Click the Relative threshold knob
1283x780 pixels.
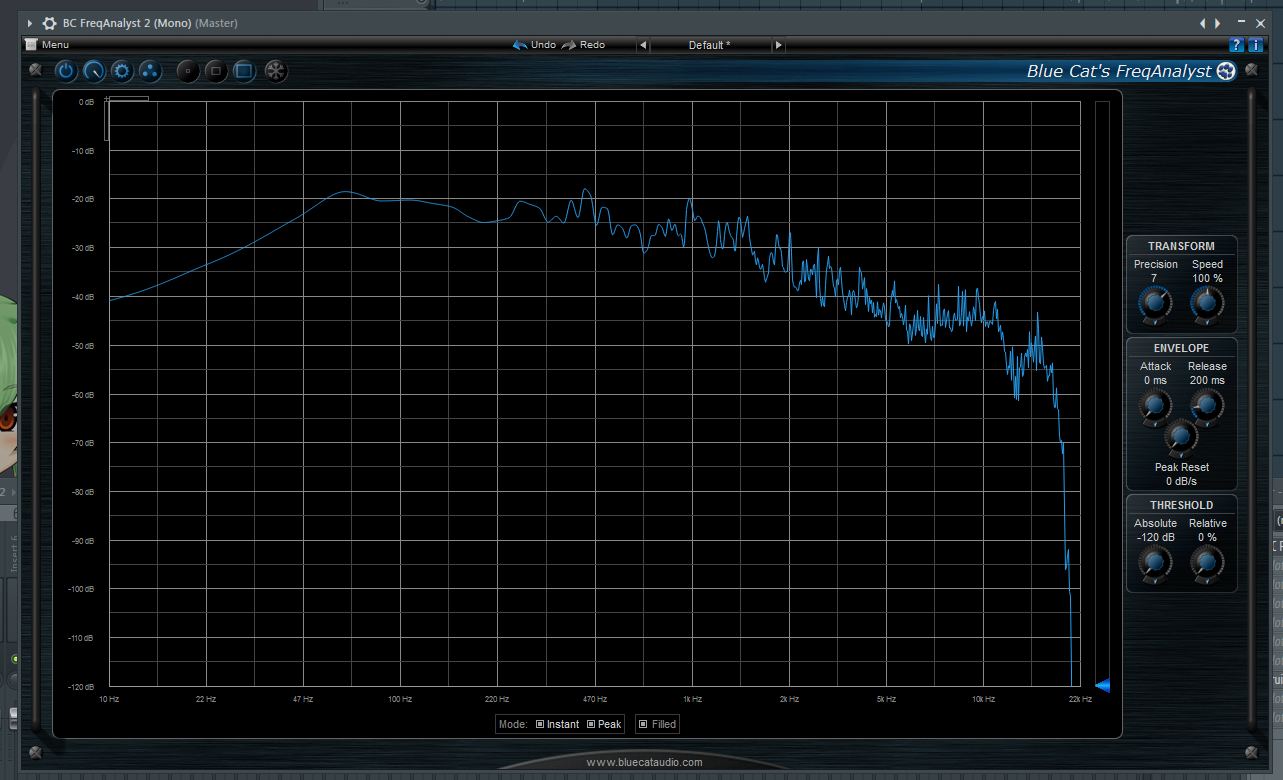tap(1207, 563)
